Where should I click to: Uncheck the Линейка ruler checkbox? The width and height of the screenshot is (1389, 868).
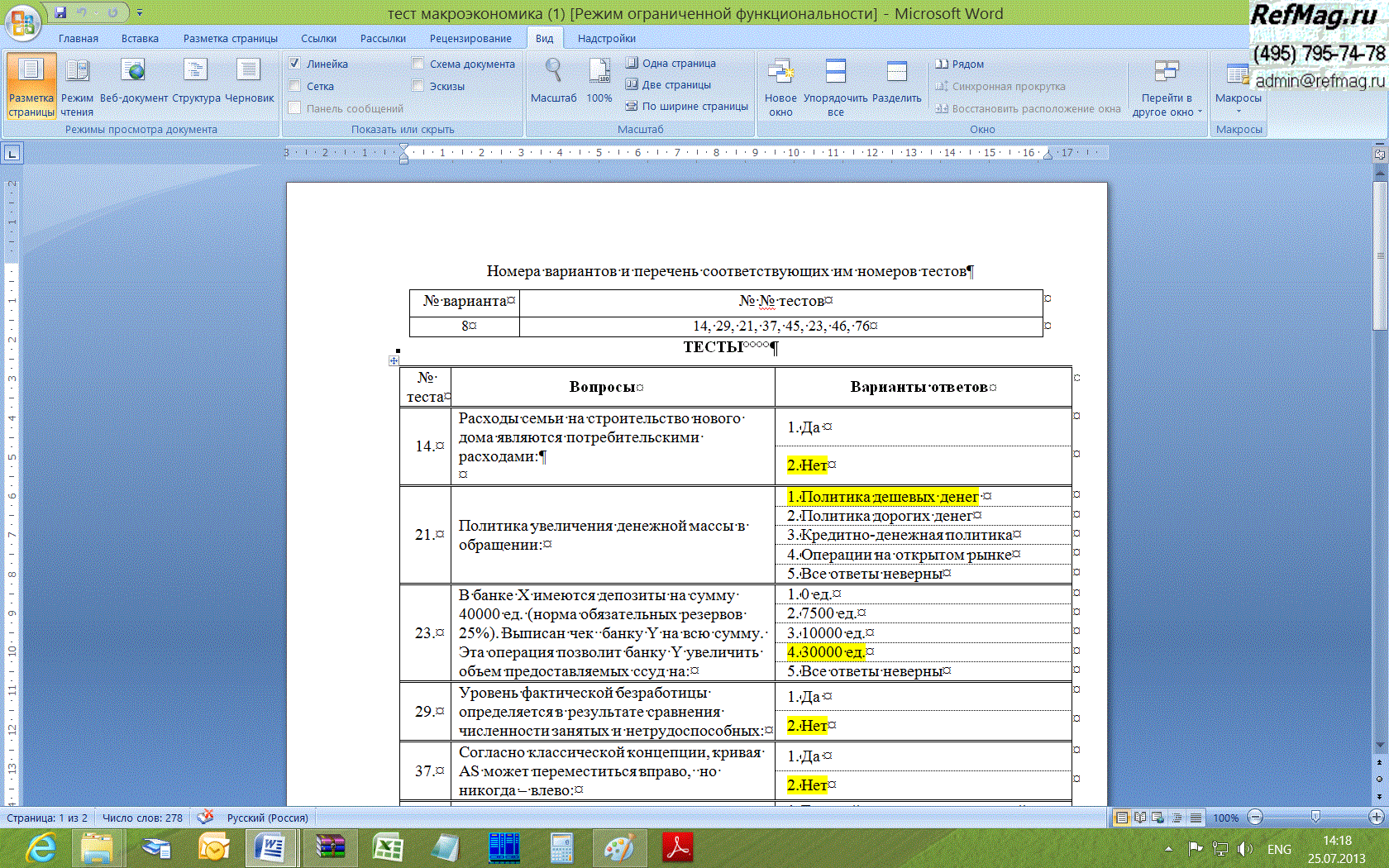point(294,64)
